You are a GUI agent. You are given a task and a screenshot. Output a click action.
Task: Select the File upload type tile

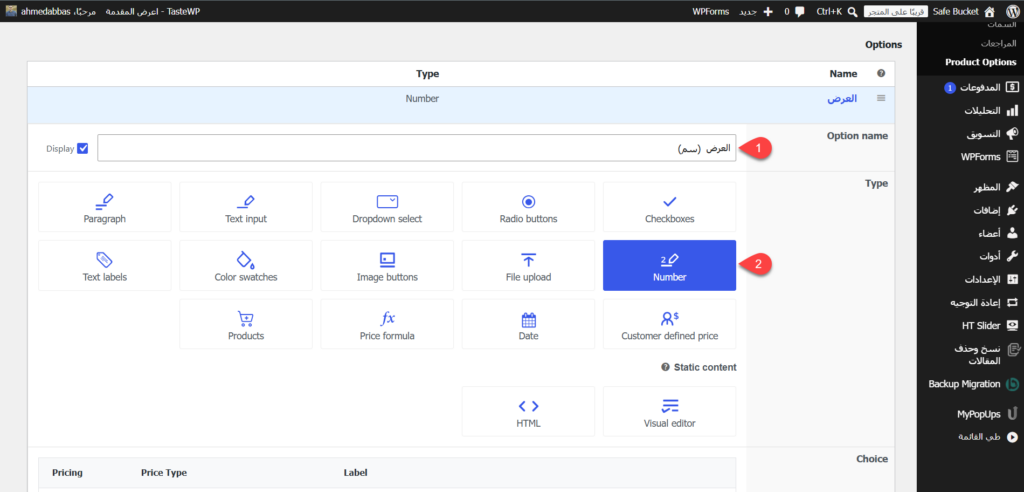(528, 265)
